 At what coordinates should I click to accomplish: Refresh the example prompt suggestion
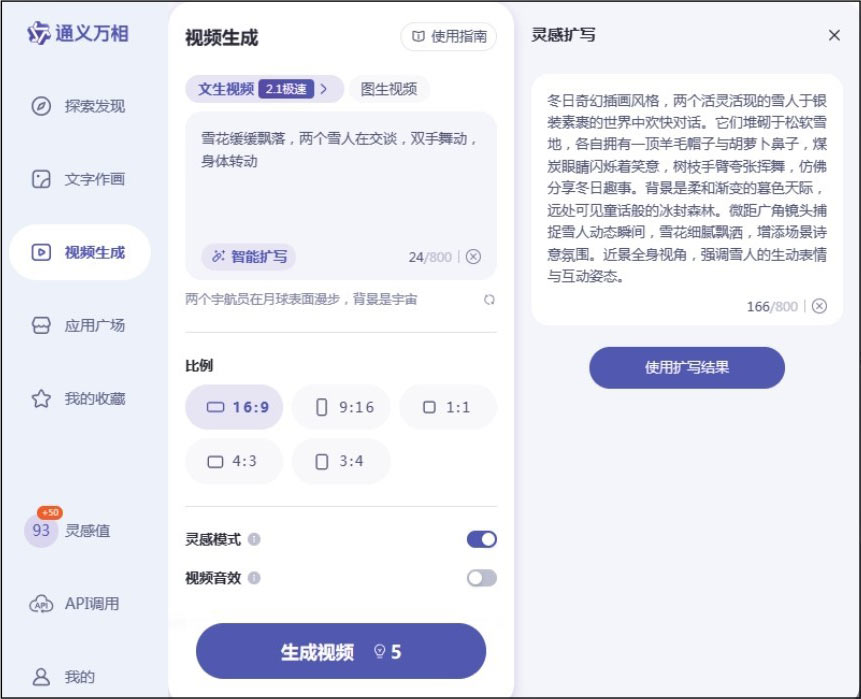pyautogui.click(x=489, y=299)
